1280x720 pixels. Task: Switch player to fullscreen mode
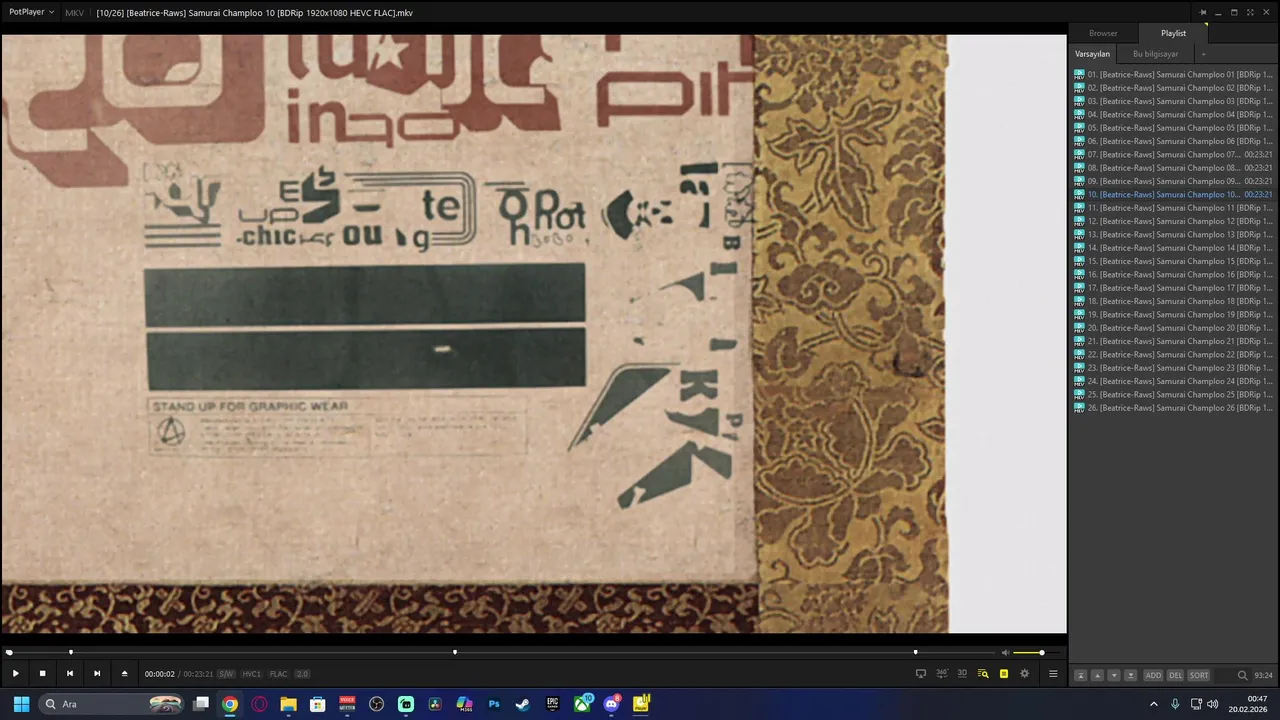coord(1250,12)
